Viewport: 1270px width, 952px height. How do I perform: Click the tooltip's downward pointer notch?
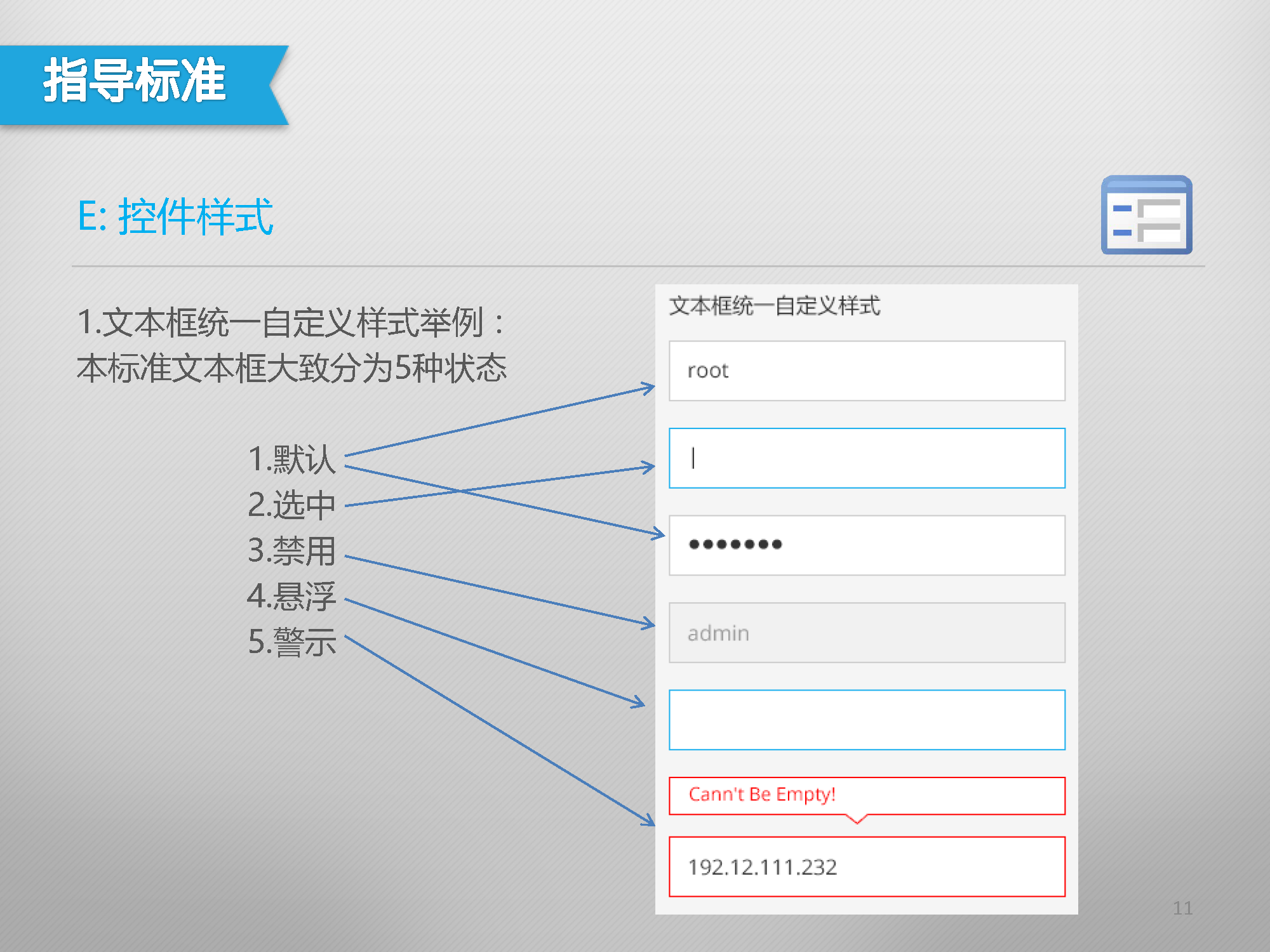(857, 819)
